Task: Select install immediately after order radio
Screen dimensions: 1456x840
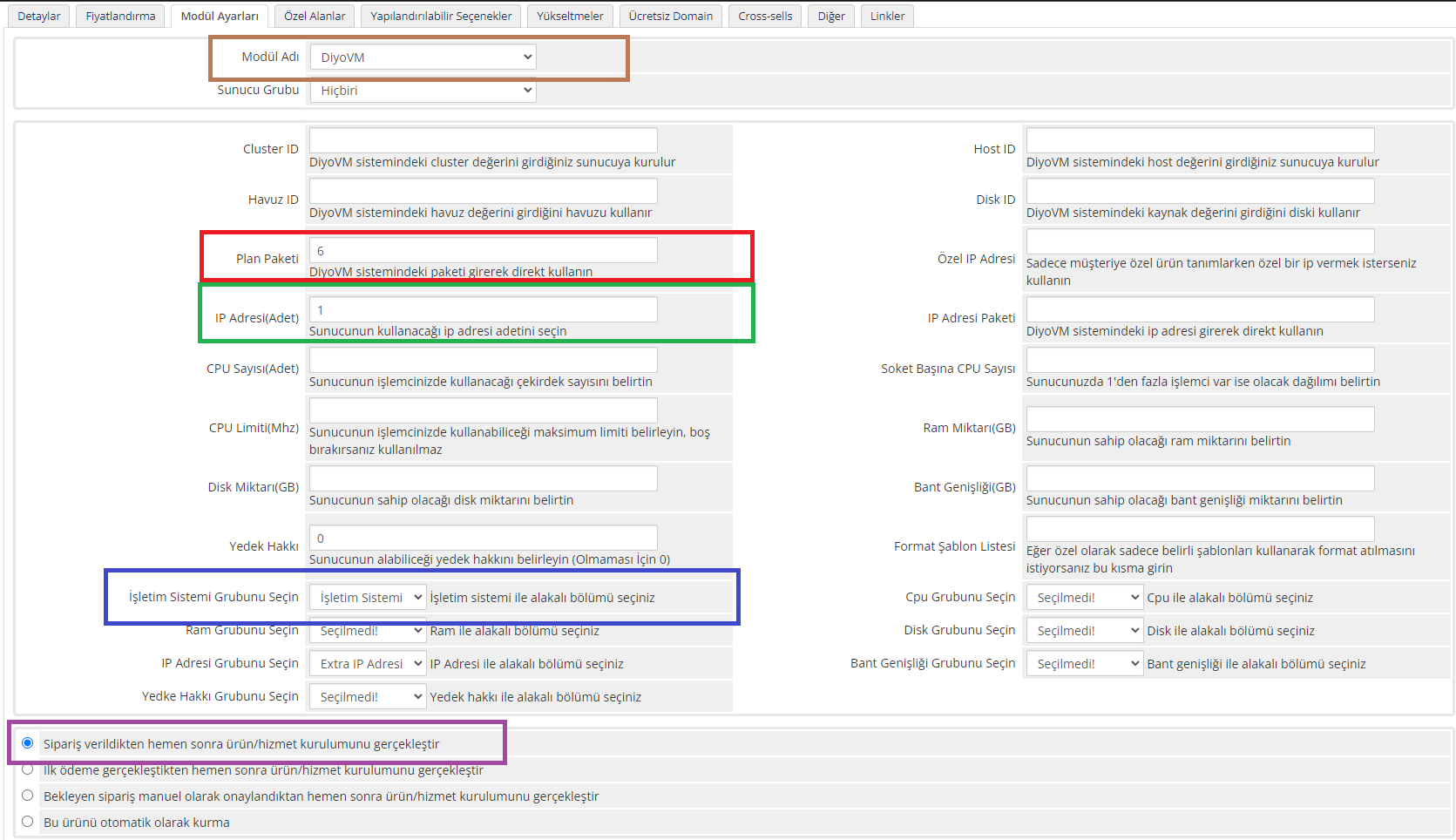Action: coord(27,743)
